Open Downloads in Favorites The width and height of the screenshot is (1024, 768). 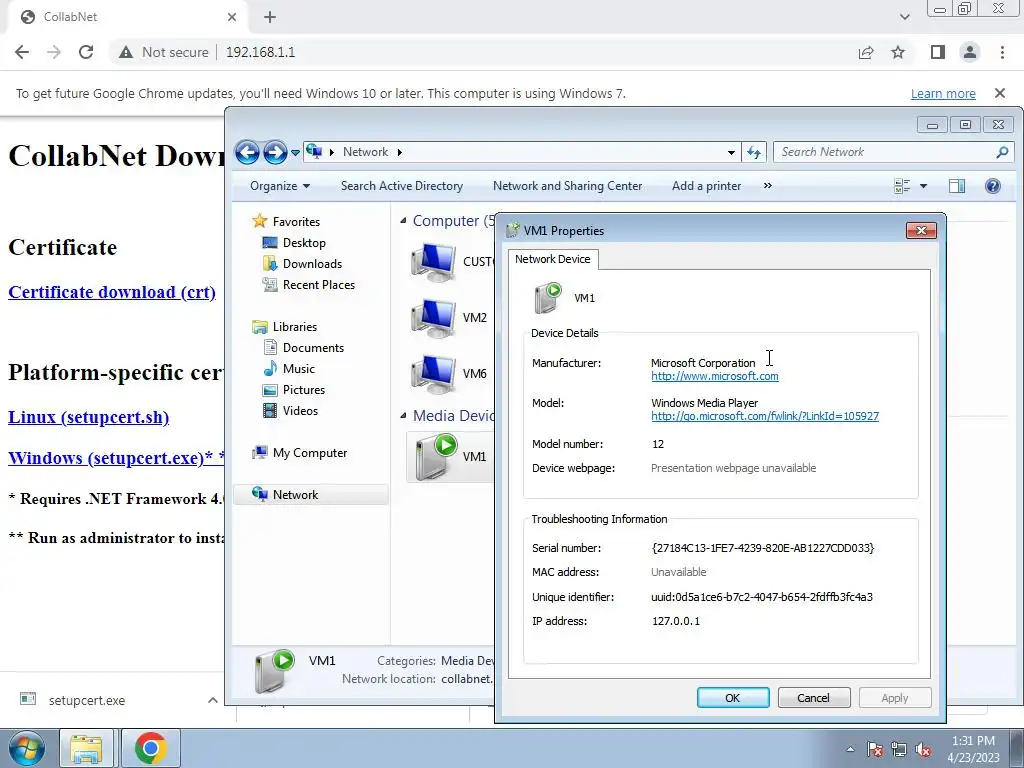point(312,264)
